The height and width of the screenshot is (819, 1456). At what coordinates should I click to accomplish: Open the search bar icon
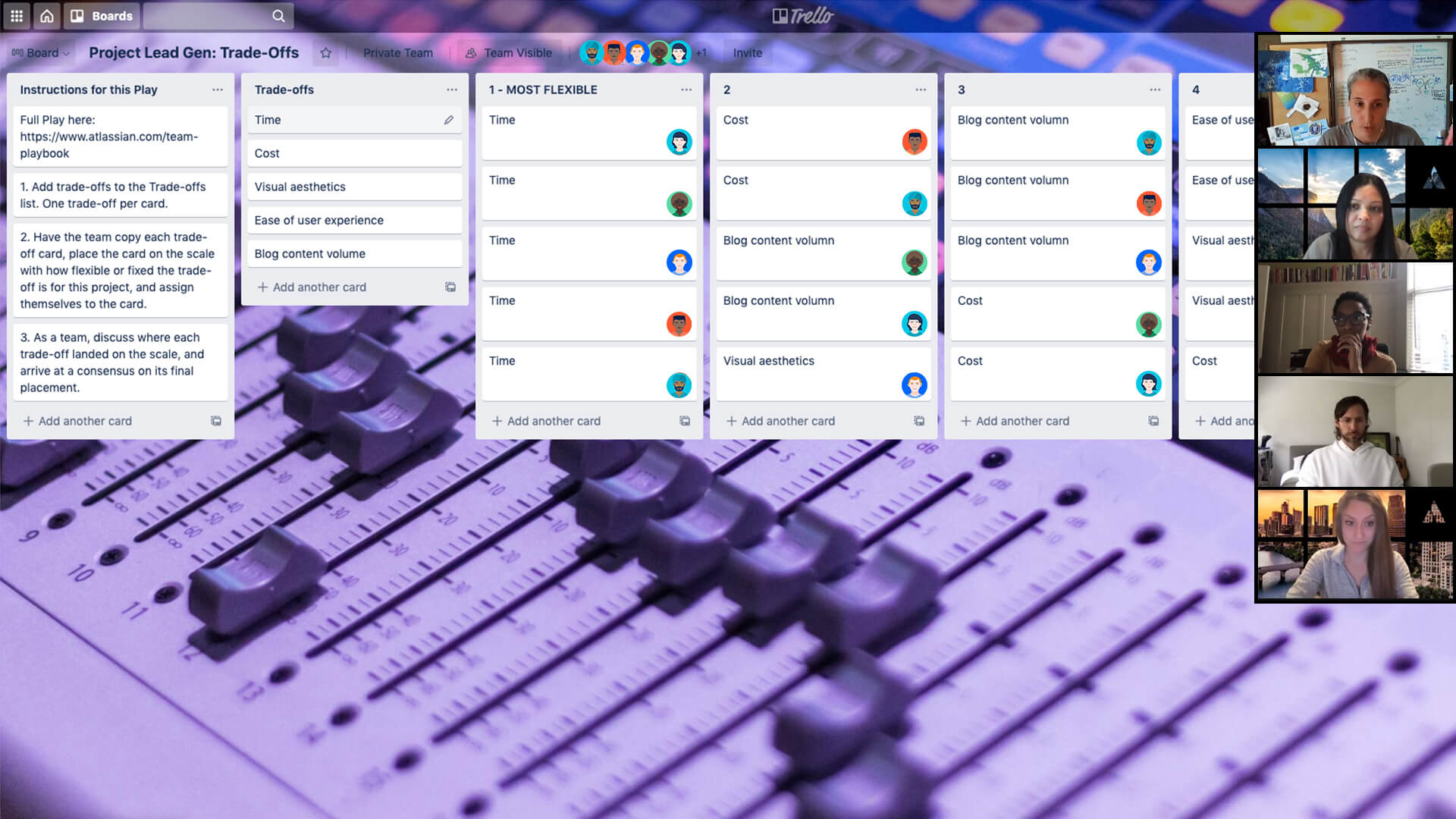[279, 15]
